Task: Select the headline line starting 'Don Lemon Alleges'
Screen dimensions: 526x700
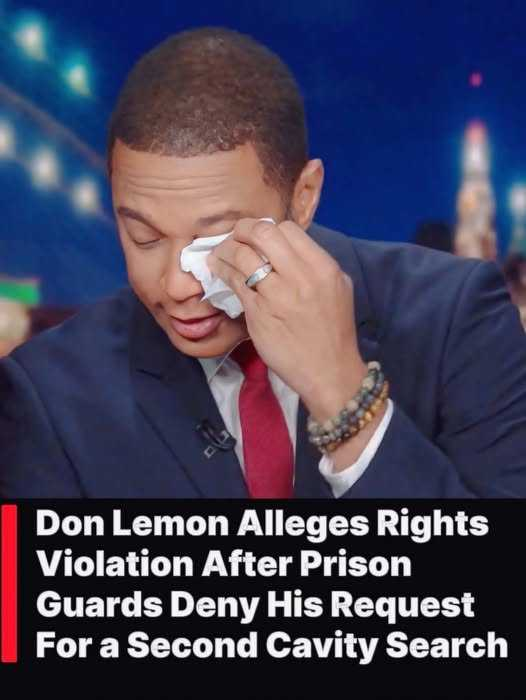Action: (x=262, y=523)
